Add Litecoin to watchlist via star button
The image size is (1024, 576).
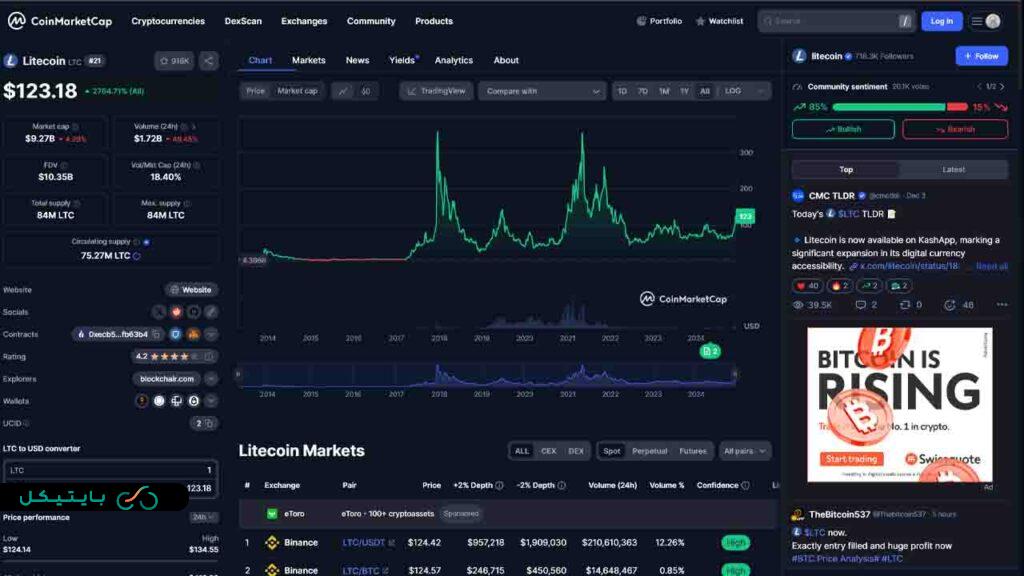pos(174,61)
